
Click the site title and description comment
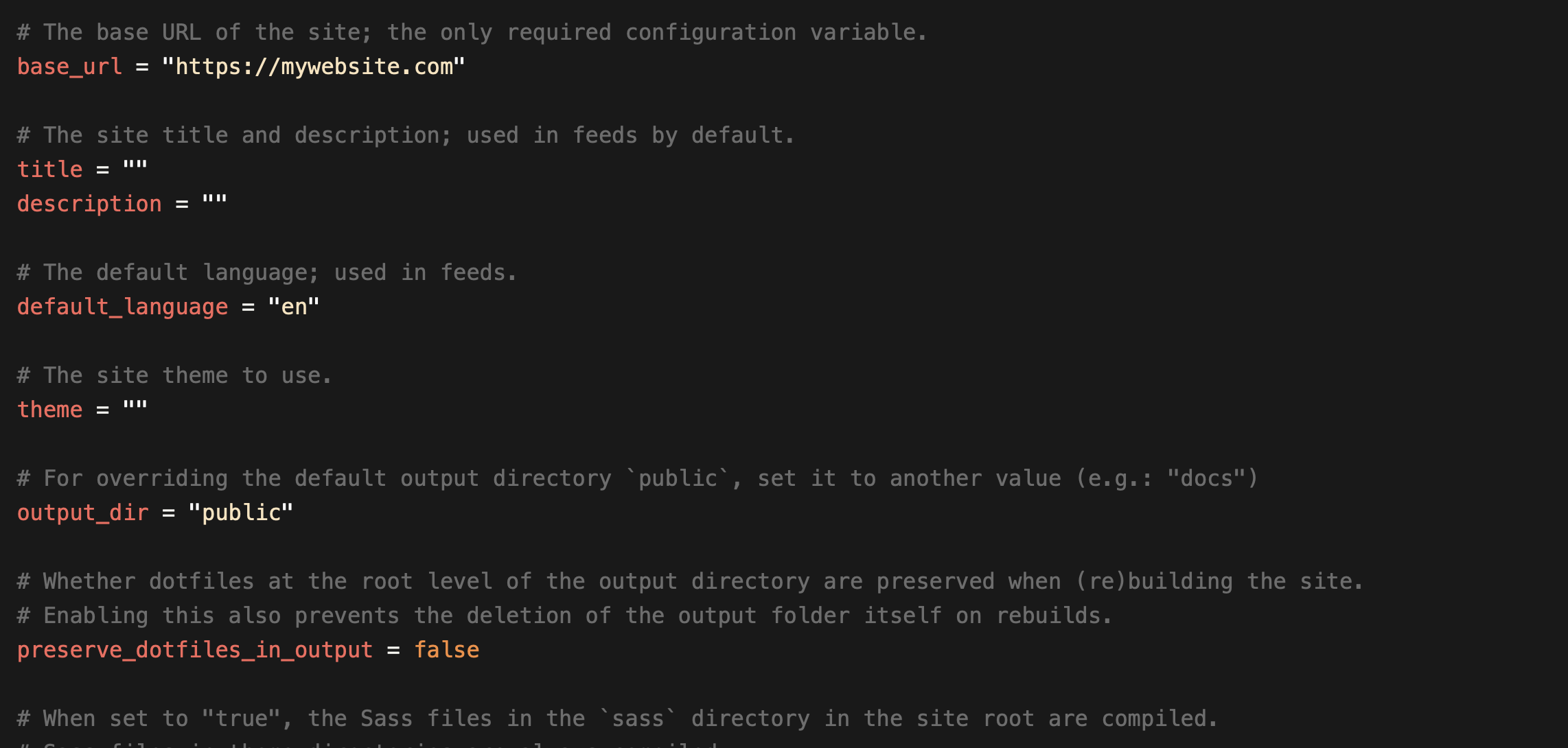tap(406, 135)
